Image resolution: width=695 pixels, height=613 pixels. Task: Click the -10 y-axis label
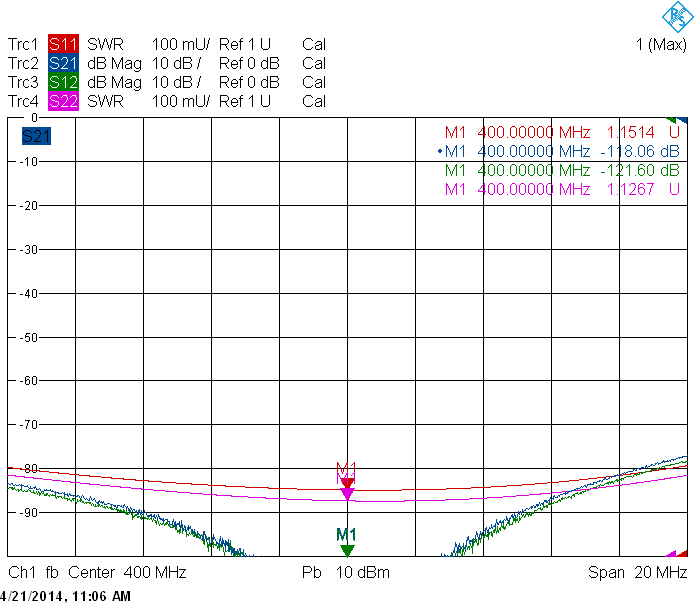tap(28, 162)
